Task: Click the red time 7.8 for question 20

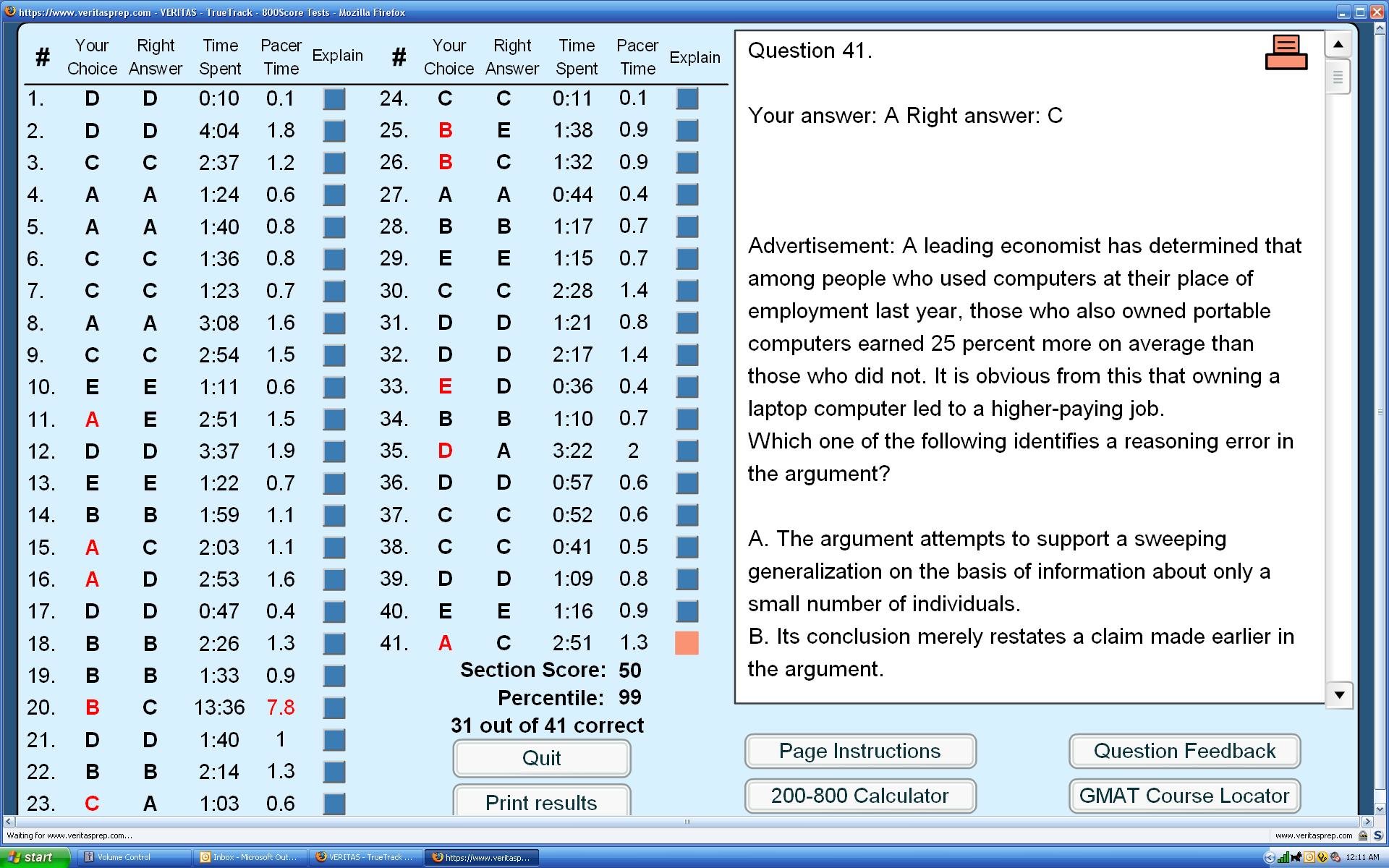Action: (281, 707)
